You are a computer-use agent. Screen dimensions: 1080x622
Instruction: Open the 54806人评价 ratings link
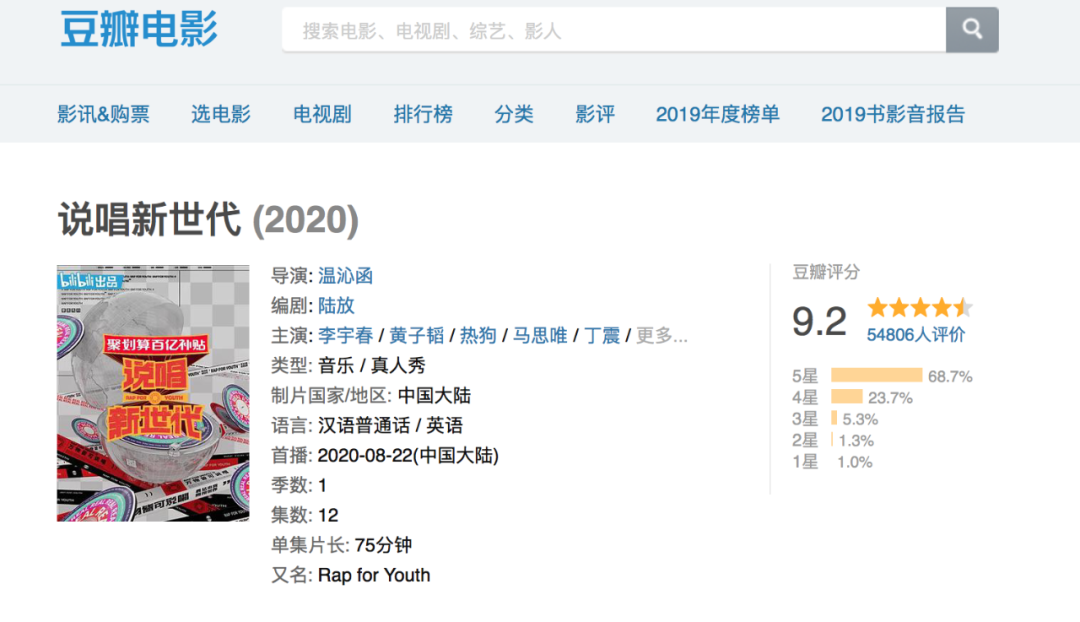916,335
